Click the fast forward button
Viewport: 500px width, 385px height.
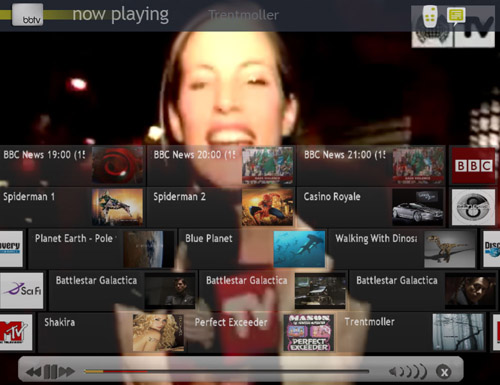click(66, 372)
